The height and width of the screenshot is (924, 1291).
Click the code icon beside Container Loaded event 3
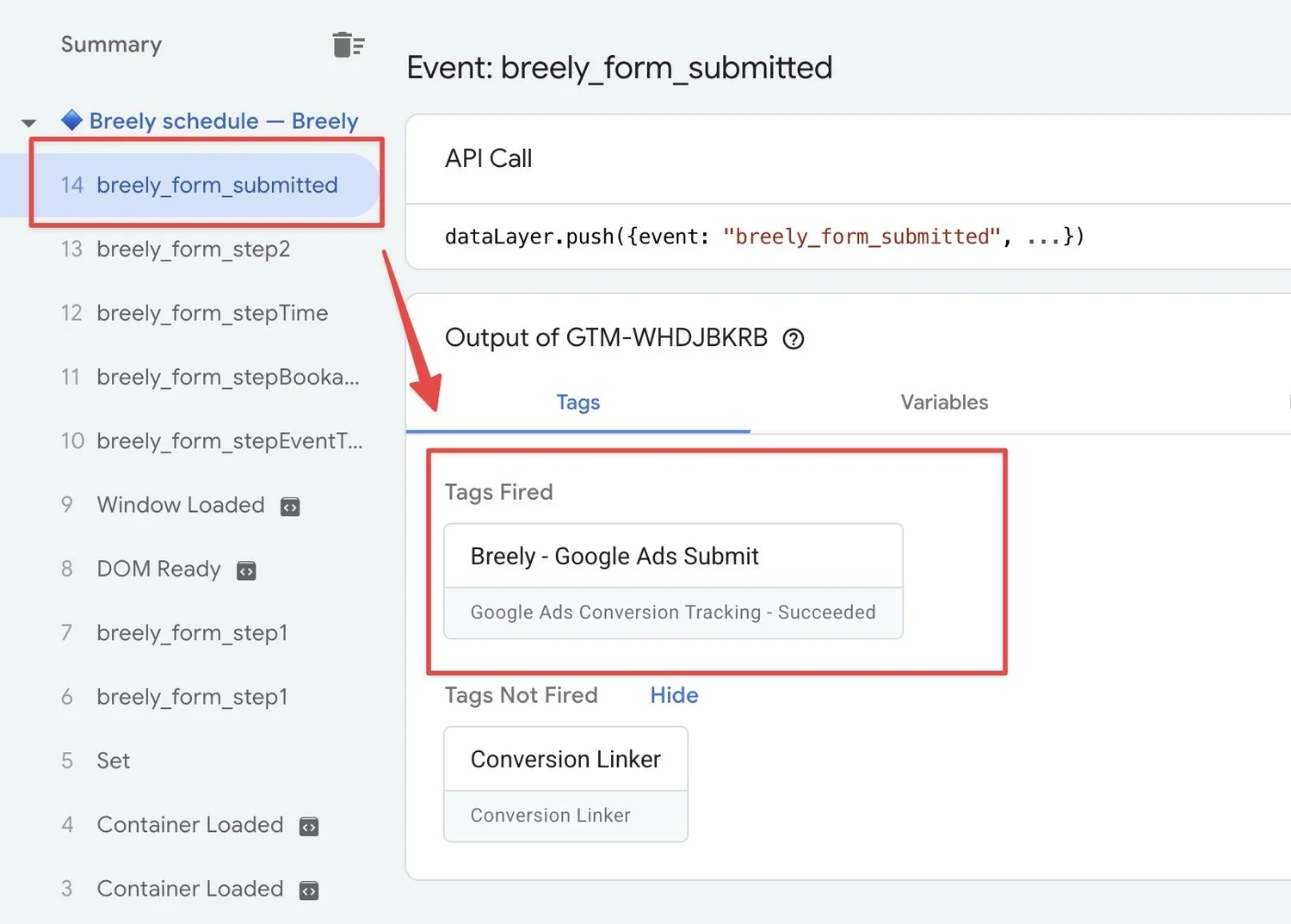(309, 890)
